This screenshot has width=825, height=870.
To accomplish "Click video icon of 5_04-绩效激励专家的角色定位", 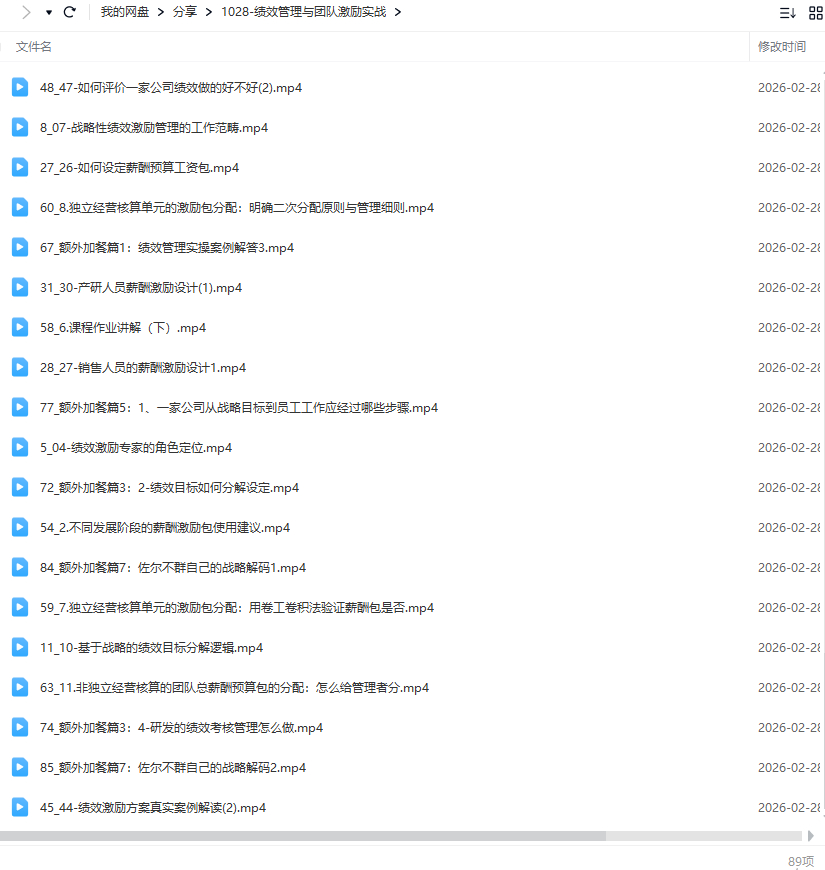I will (20, 447).
